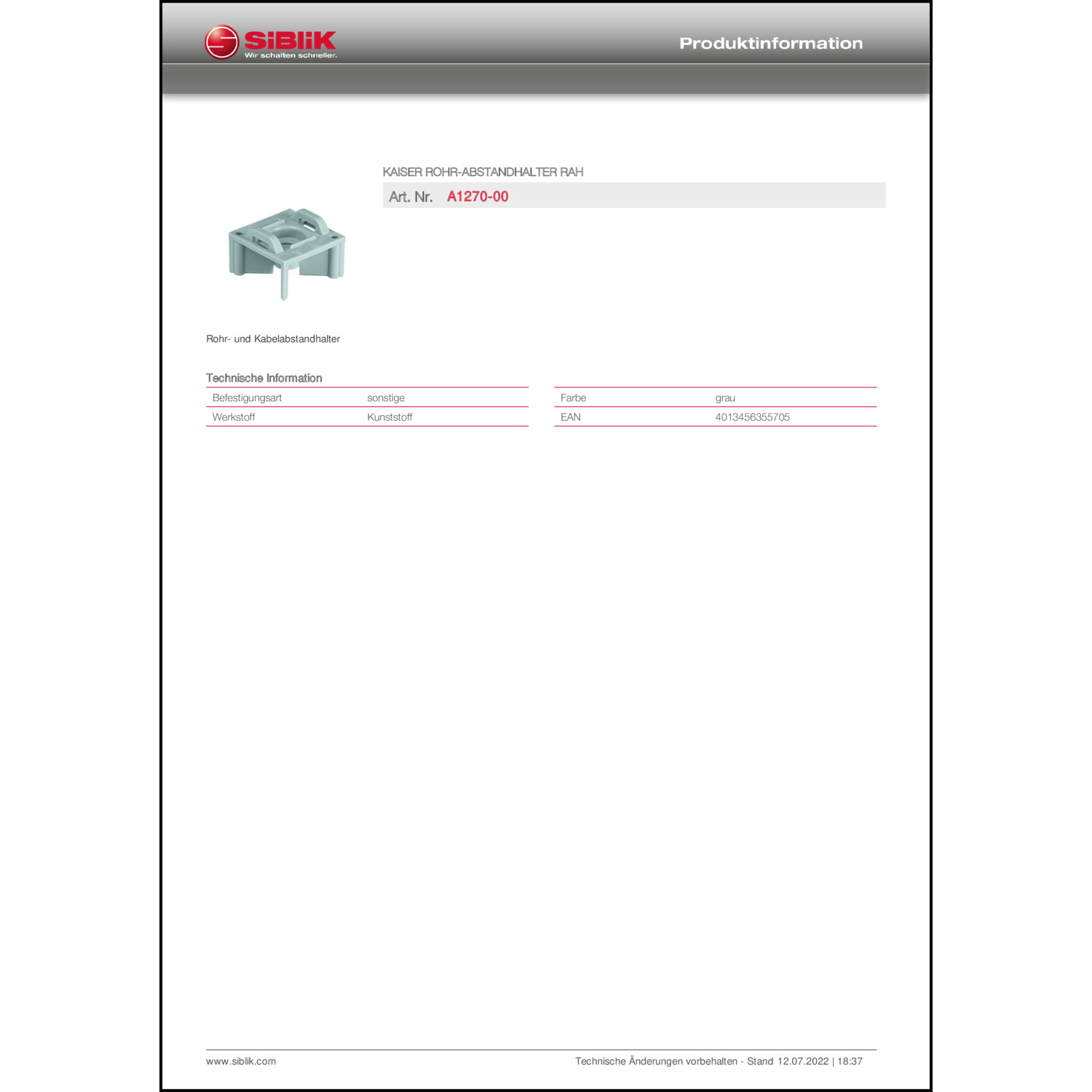Click the value 'grau'
The width and height of the screenshot is (1092, 1092).
[725, 398]
